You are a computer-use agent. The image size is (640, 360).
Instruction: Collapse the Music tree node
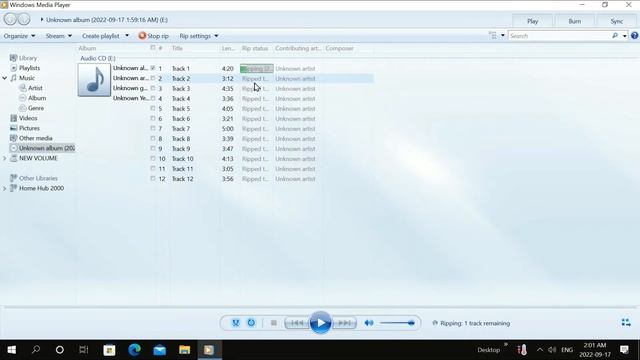pos(4,78)
